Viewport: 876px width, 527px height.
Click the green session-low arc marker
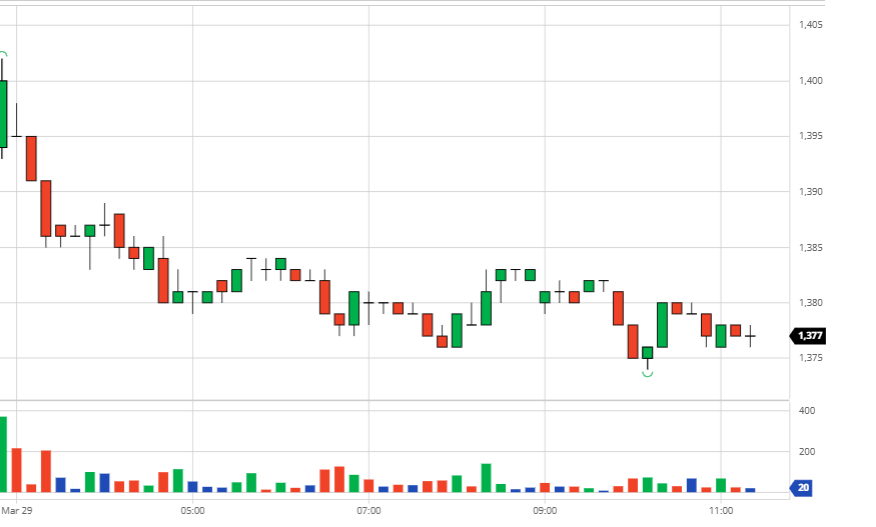pos(648,373)
